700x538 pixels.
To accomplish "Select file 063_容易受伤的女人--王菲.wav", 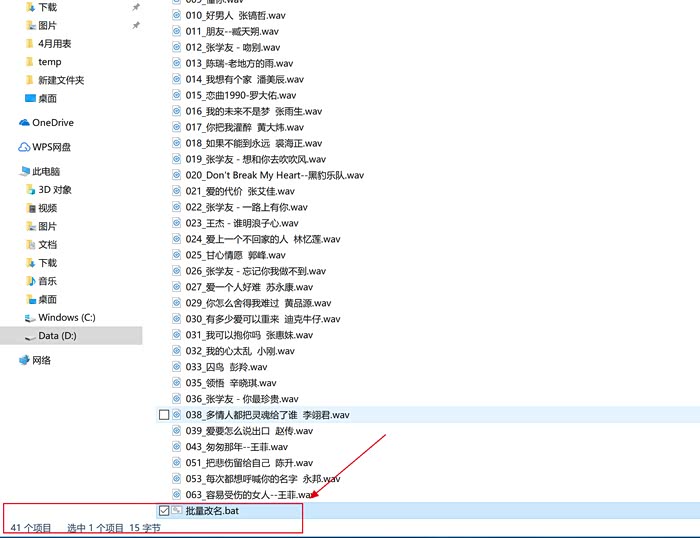I will click(x=249, y=495).
